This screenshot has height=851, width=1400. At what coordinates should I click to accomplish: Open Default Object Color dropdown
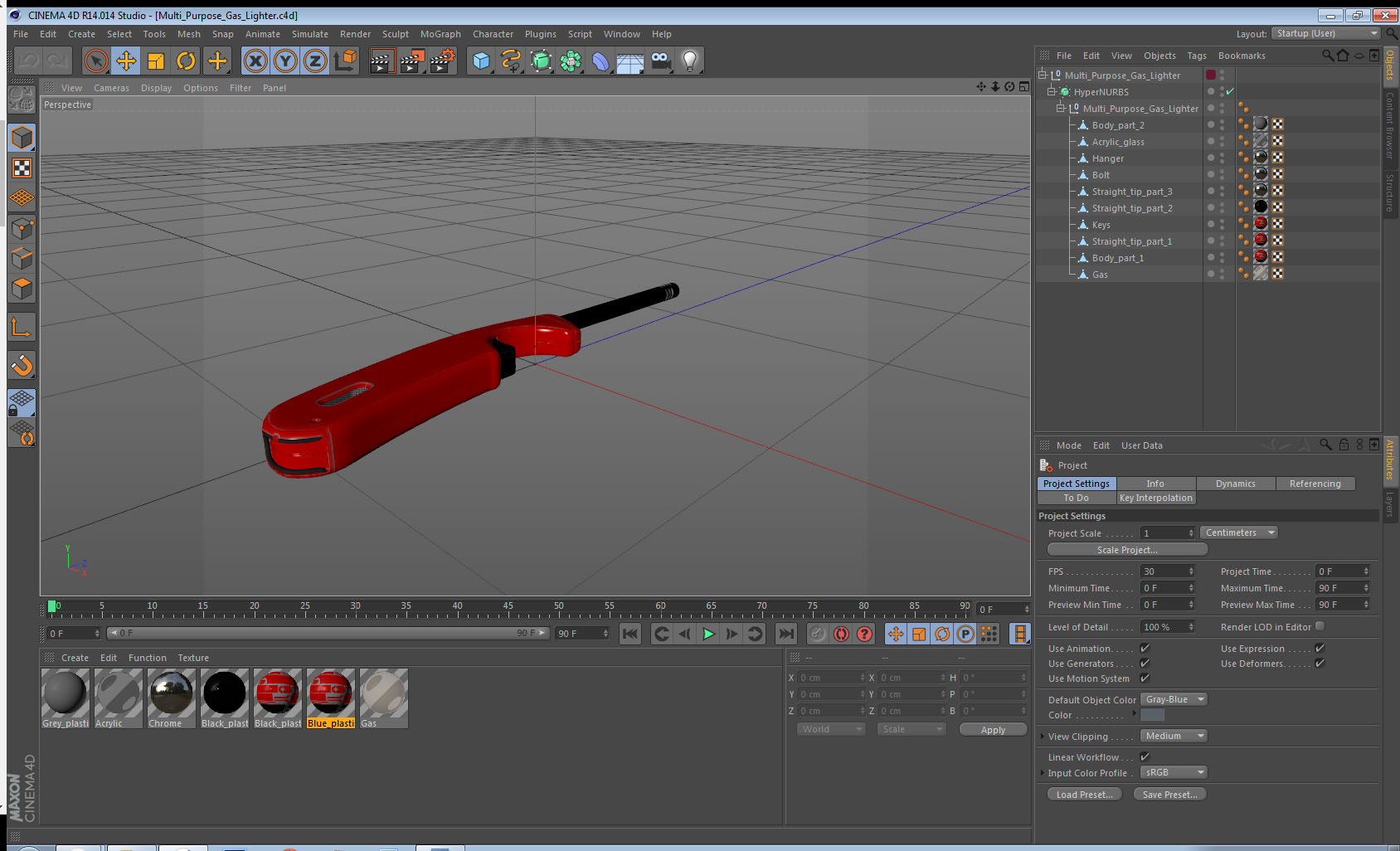[1174, 699]
